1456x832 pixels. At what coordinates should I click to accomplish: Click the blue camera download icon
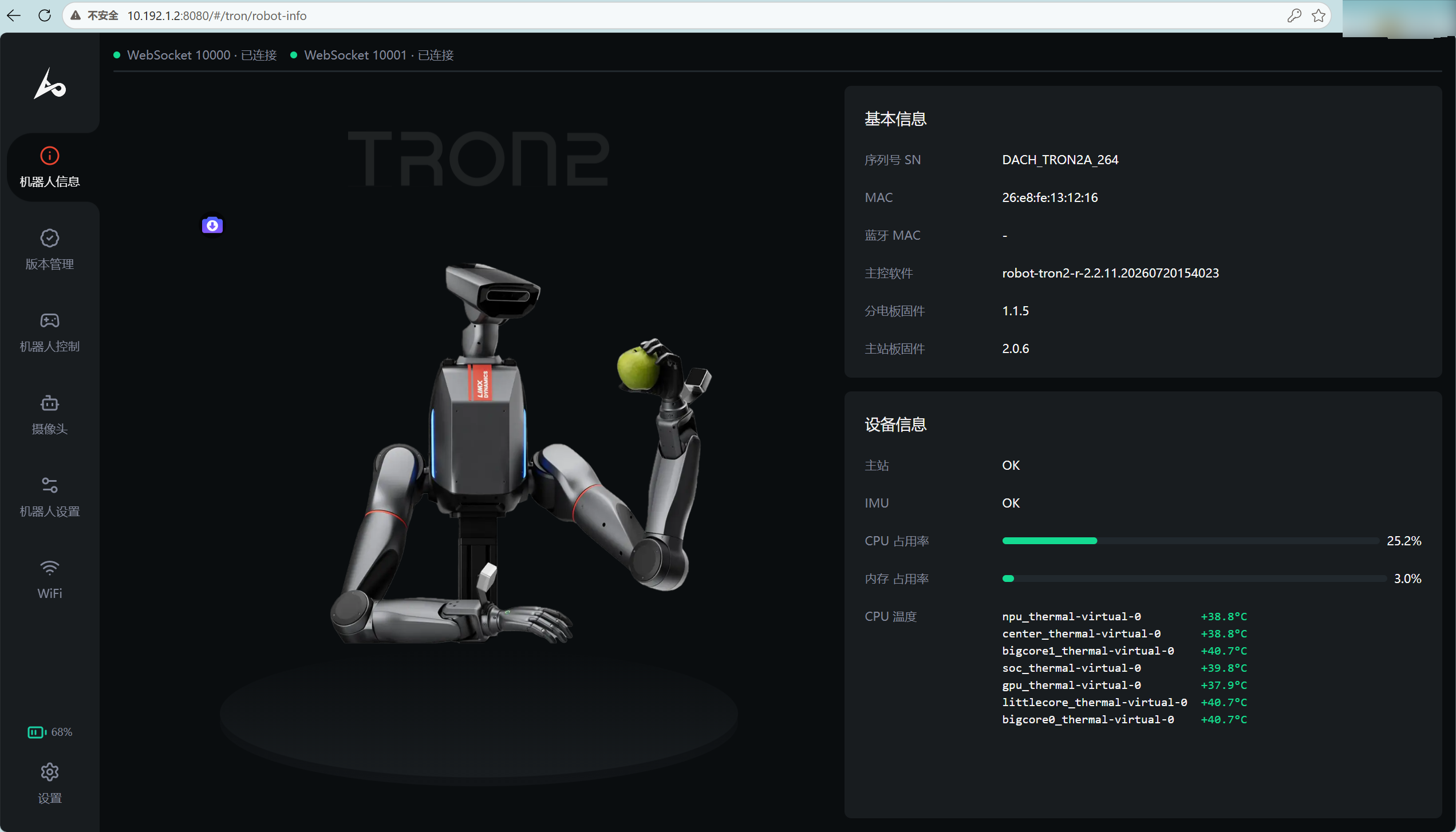tap(212, 225)
